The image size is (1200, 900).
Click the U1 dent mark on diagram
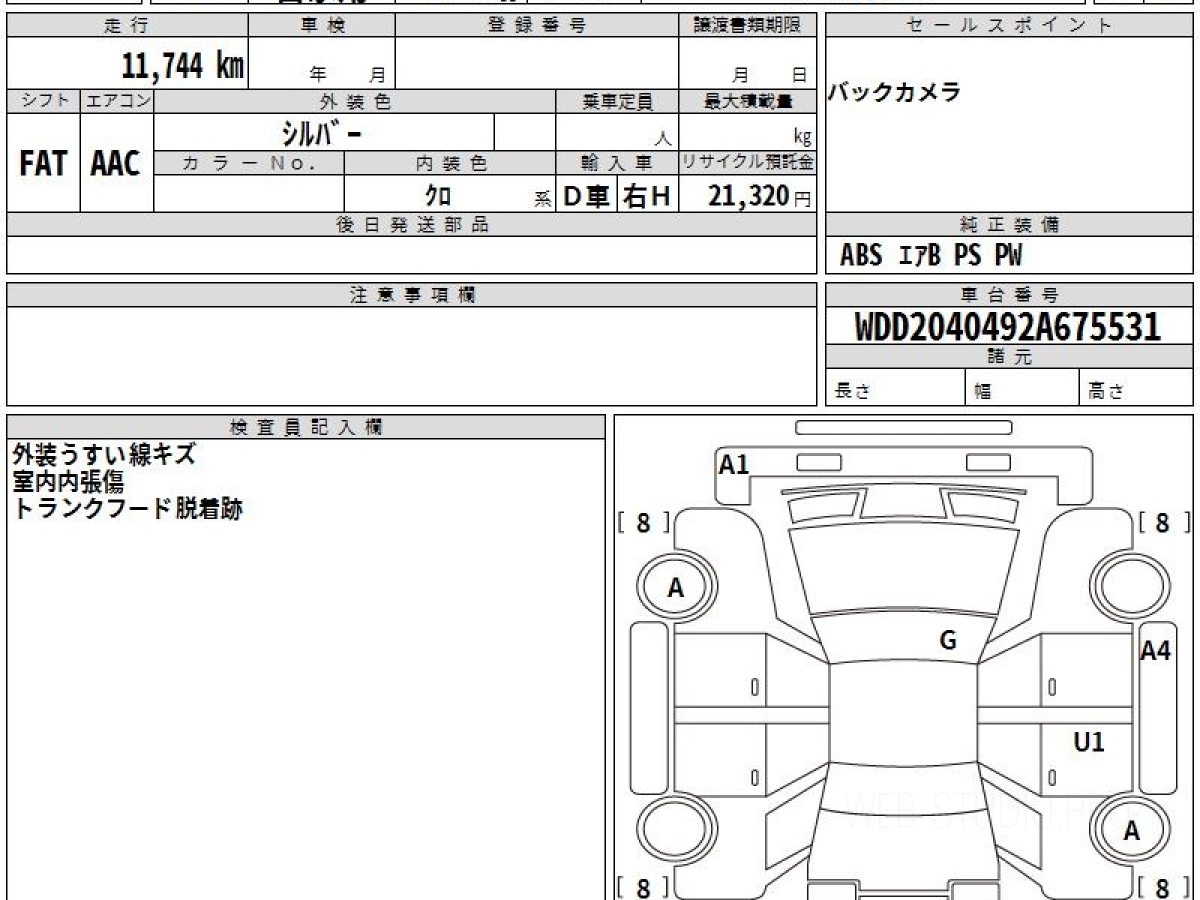tap(1089, 742)
